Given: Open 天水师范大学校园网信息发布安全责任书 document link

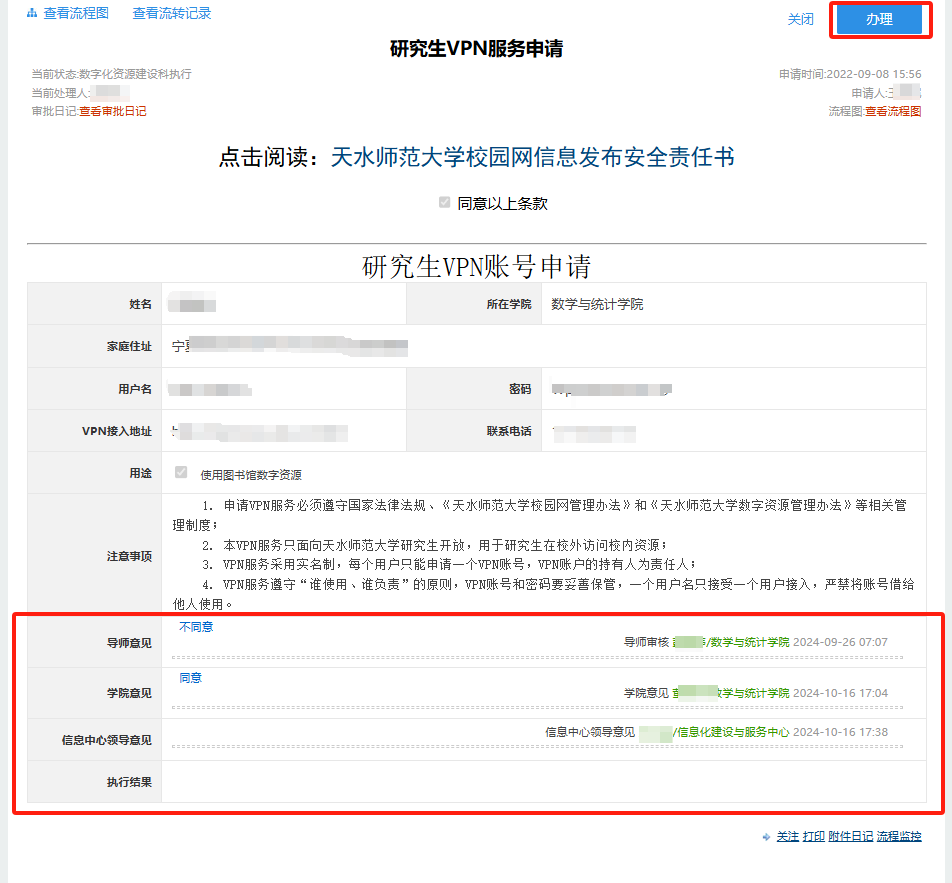Looking at the screenshot, I should tap(533, 158).
